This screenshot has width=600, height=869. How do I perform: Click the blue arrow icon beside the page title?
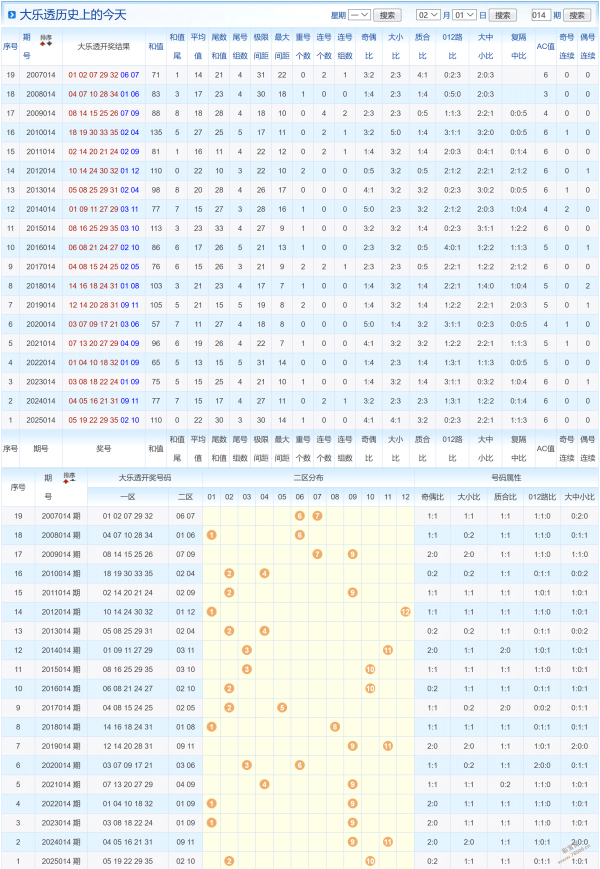coord(11,15)
